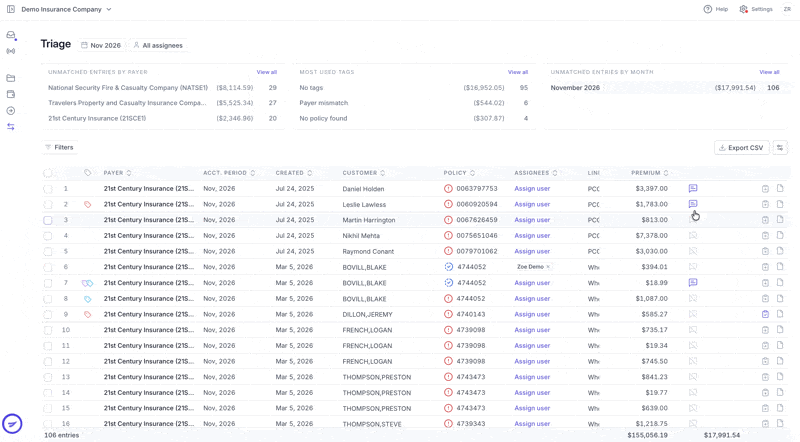Image resolution: width=800 pixels, height=442 pixels.
Task: Check the box for row 10
Action: (x=48, y=330)
